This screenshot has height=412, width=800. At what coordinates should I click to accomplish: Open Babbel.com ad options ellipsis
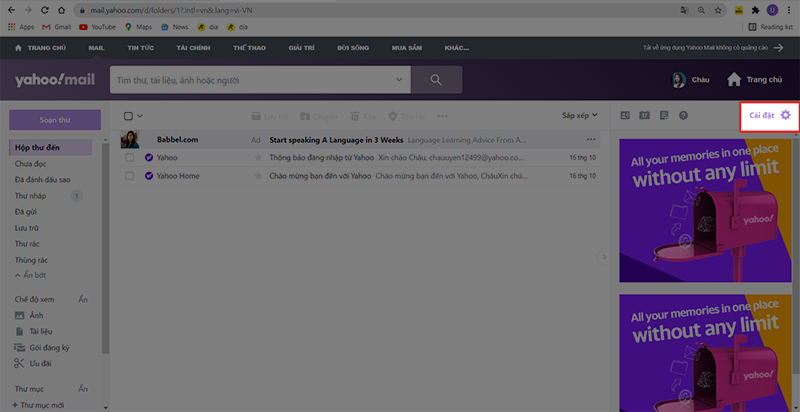591,139
